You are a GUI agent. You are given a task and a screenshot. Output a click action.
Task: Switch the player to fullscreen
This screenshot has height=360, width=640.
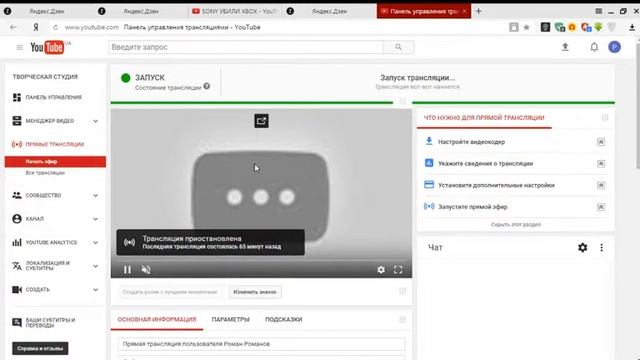(x=398, y=270)
